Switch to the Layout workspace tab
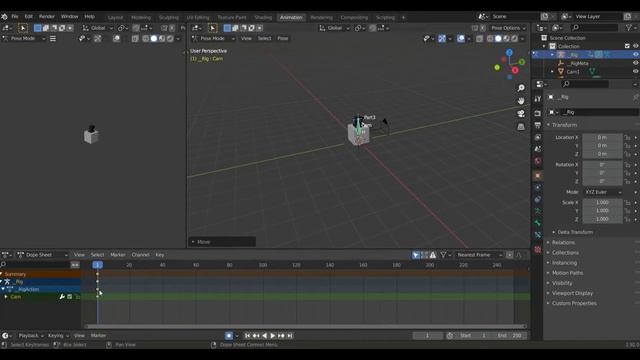The width and height of the screenshot is (640, 360). point(115,18)
